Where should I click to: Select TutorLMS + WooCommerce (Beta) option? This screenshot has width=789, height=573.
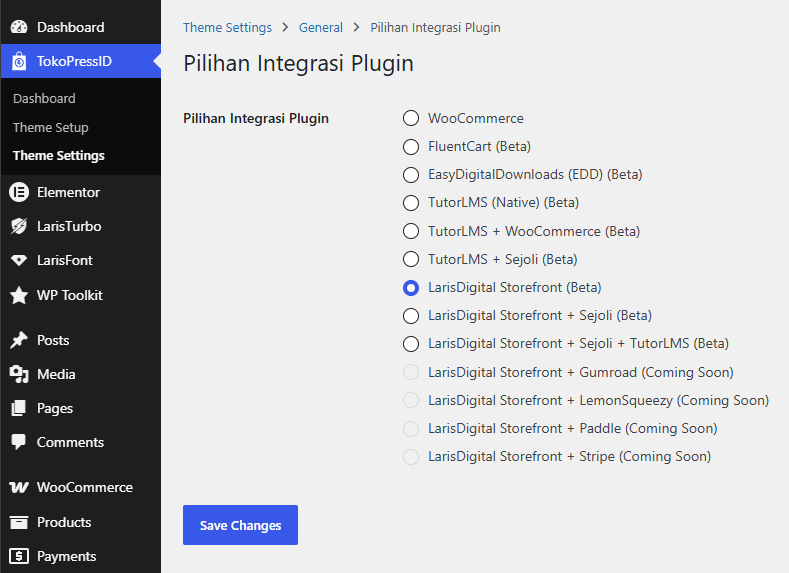(411, 231)
